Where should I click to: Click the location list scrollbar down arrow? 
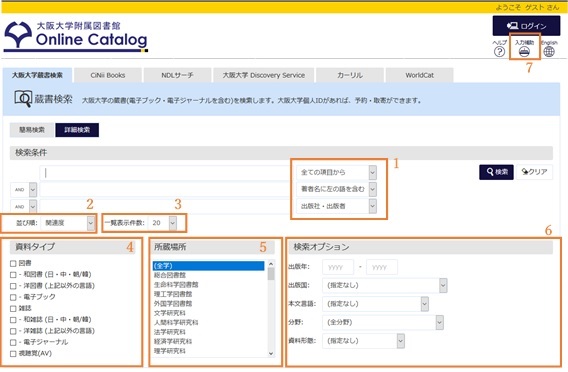(271, 354)
